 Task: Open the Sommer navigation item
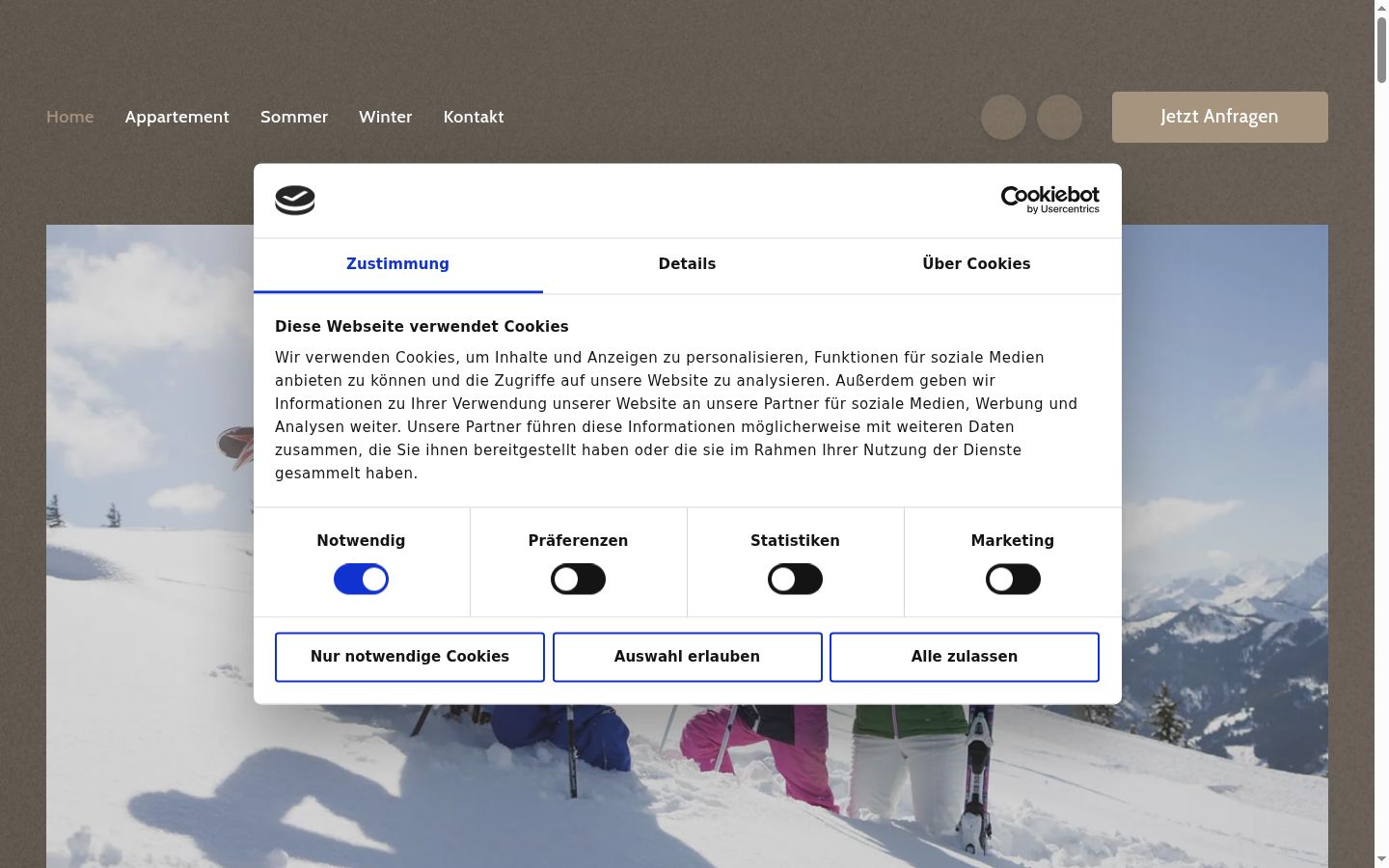click(x=294, y=117)
